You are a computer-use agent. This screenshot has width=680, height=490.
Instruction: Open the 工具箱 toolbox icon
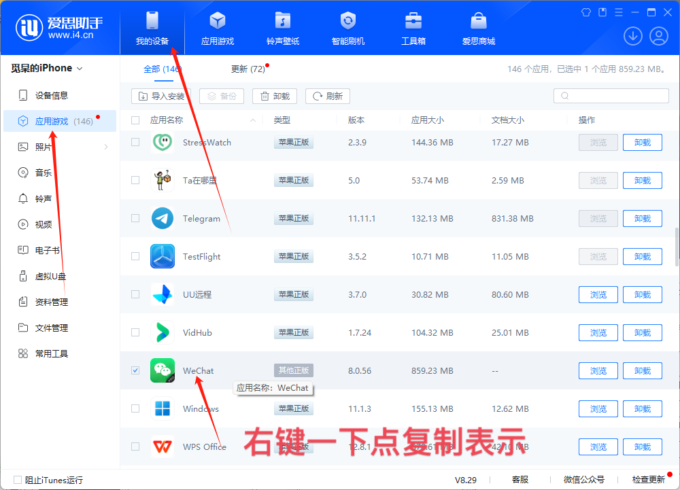coord(413,21)
